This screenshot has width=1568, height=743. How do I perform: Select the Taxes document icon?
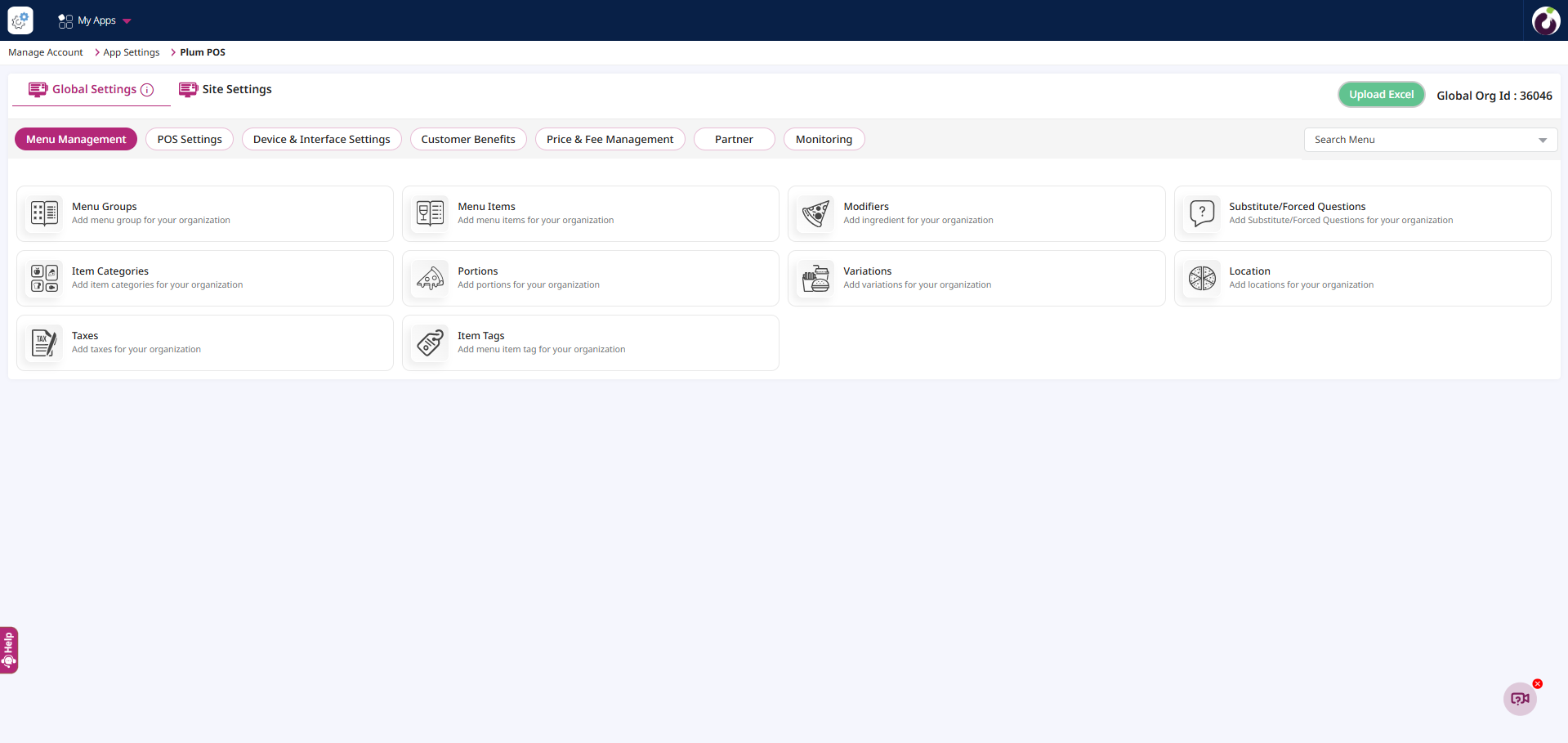click(x=44, y=342)
